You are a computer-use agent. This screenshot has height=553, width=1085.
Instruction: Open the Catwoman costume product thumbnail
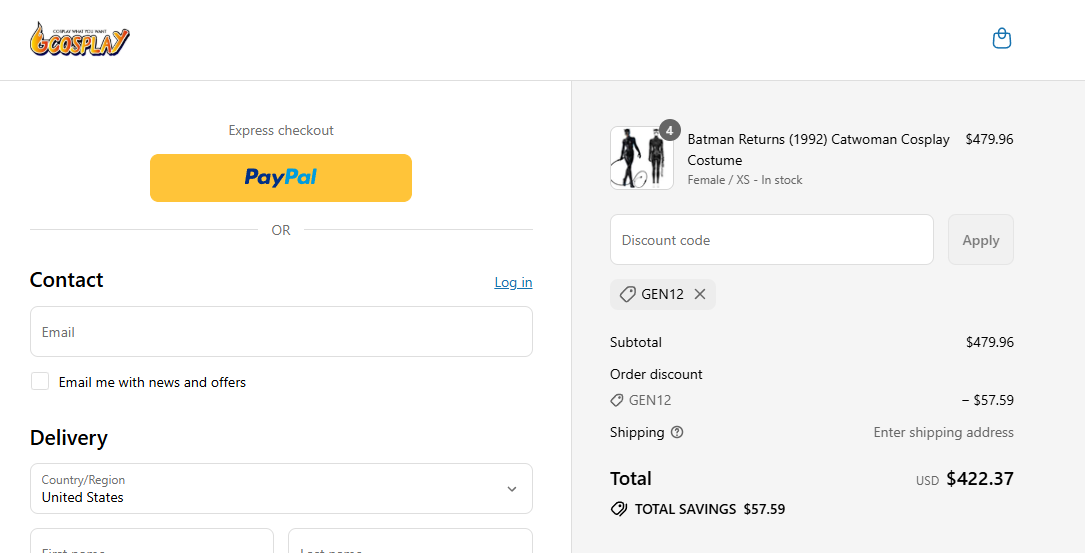point(641,158)
